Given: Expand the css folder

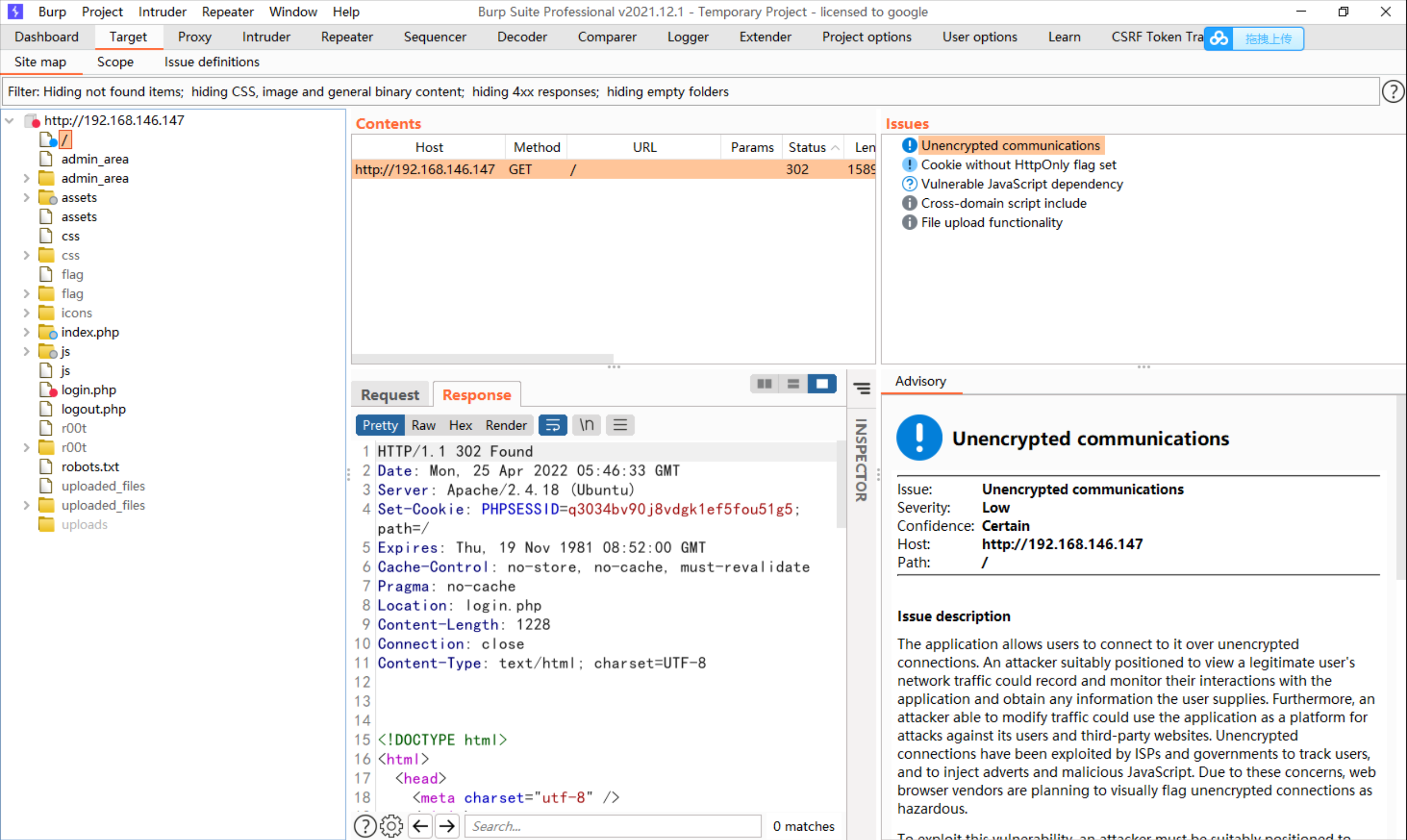Looking at the screenshot, I should tap(26, 255).
